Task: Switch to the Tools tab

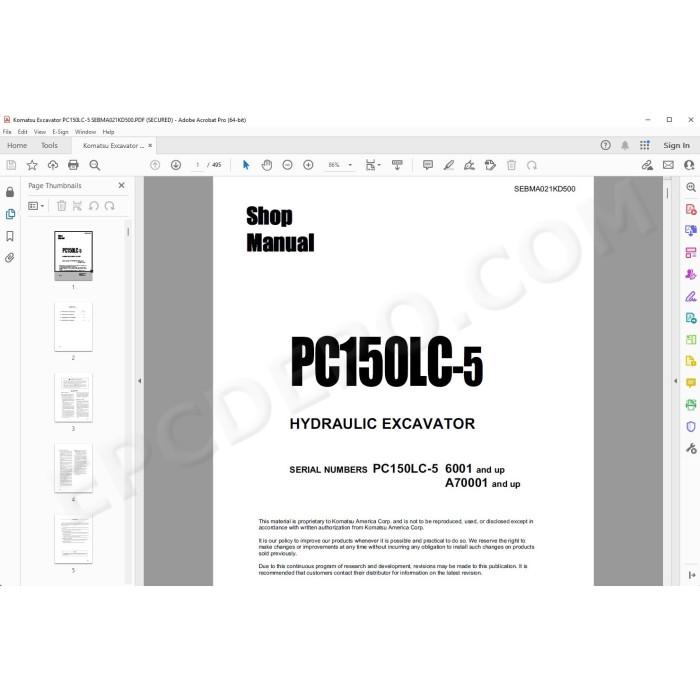Action: (x=49, y=146)
